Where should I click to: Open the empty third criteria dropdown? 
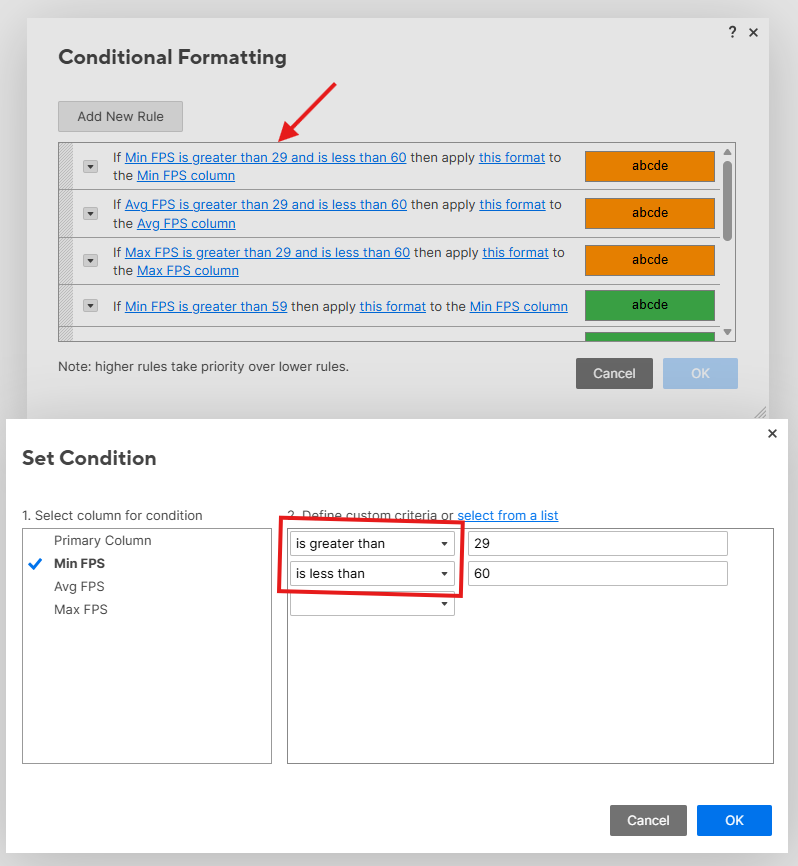(x=372, y=604)
